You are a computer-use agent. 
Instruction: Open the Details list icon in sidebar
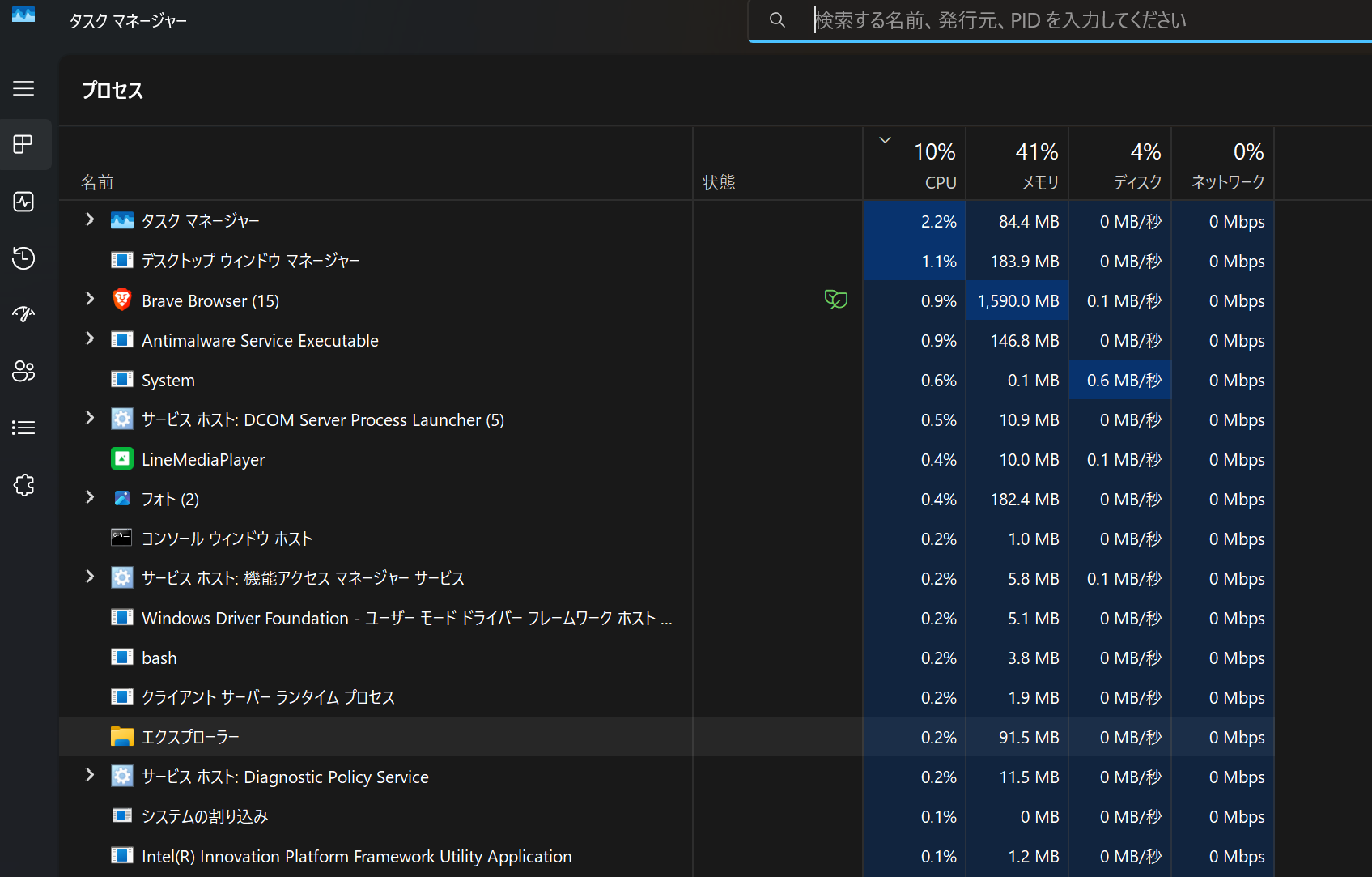[23, 428]
